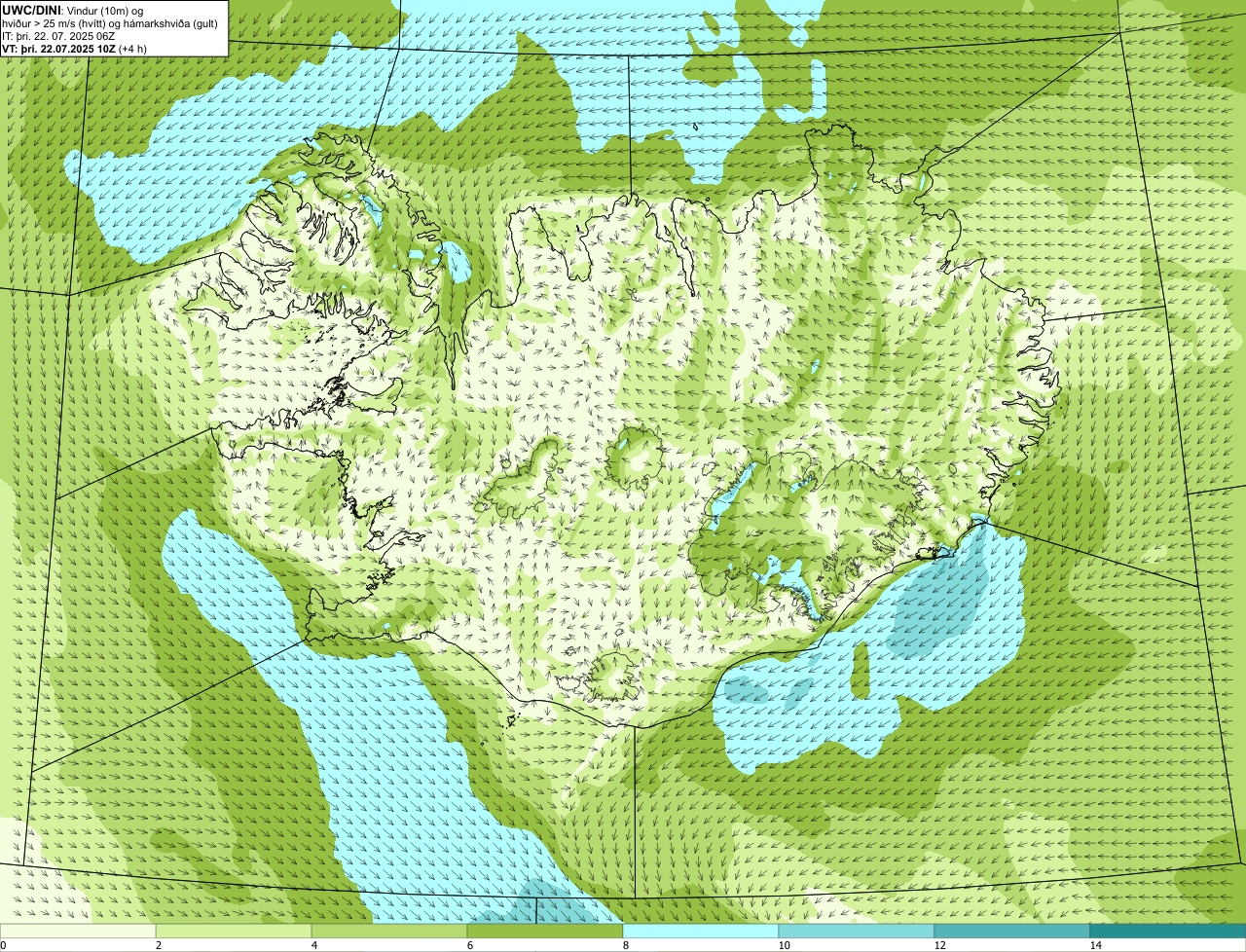Select the "IT: þri. 22. 07. 2025 06Z" line
Image resolution: width=1246 pixels, height=952 pixels.
(58, 35)
